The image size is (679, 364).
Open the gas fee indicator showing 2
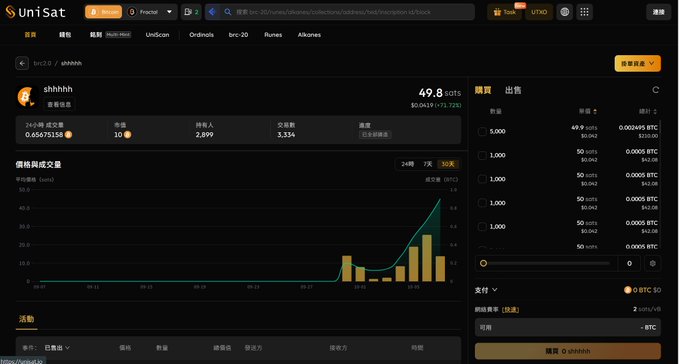191,12
